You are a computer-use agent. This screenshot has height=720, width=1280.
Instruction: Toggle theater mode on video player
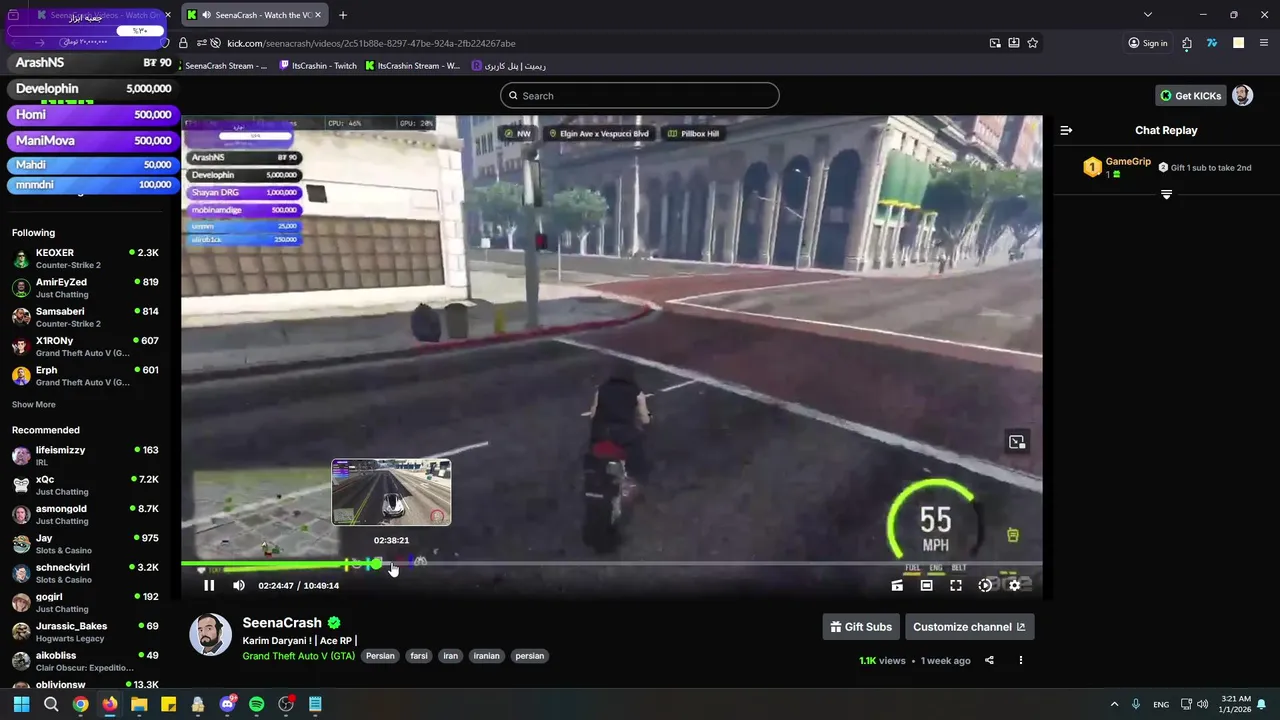tap(926, 586)
